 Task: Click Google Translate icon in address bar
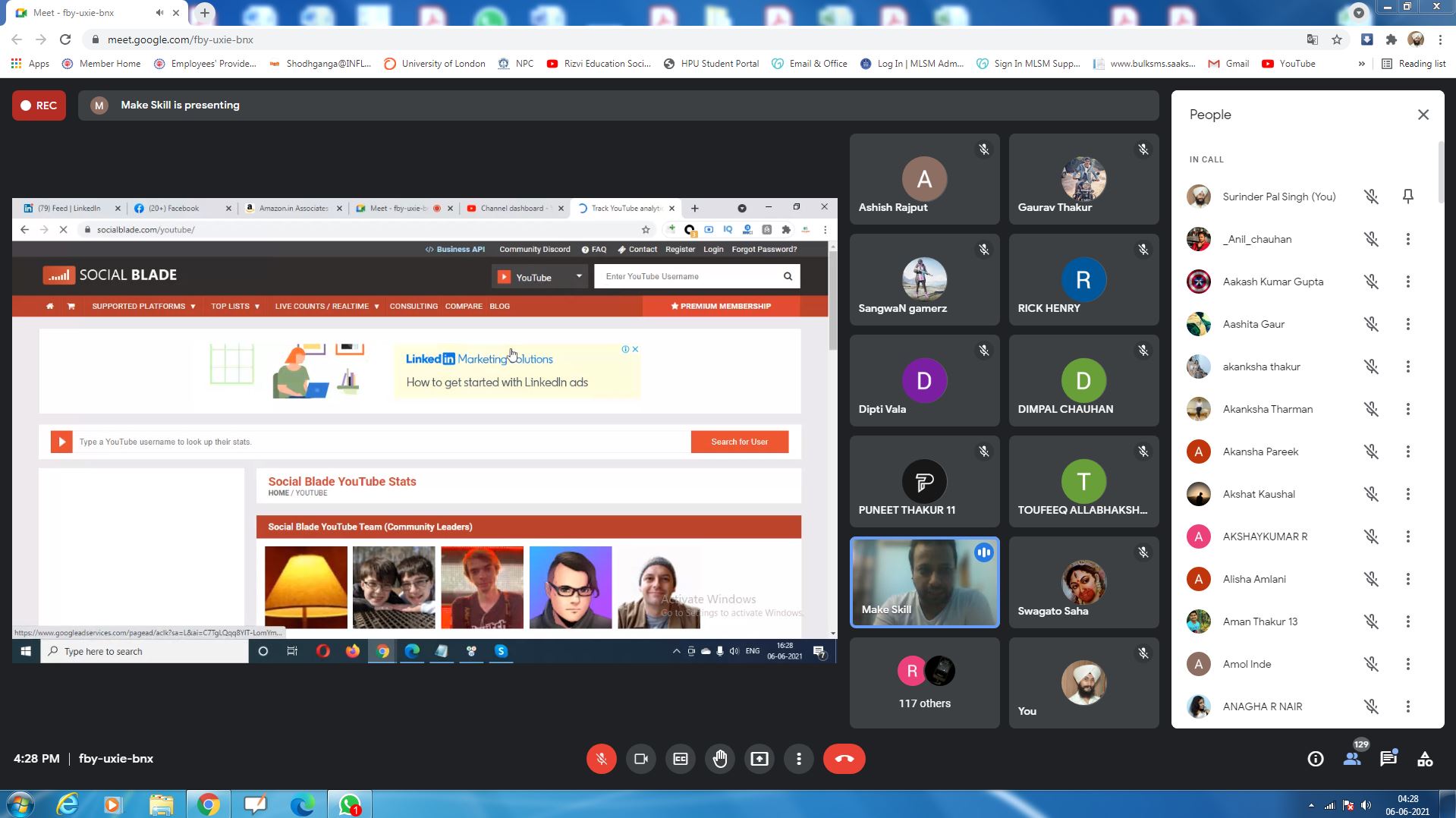1312,39
